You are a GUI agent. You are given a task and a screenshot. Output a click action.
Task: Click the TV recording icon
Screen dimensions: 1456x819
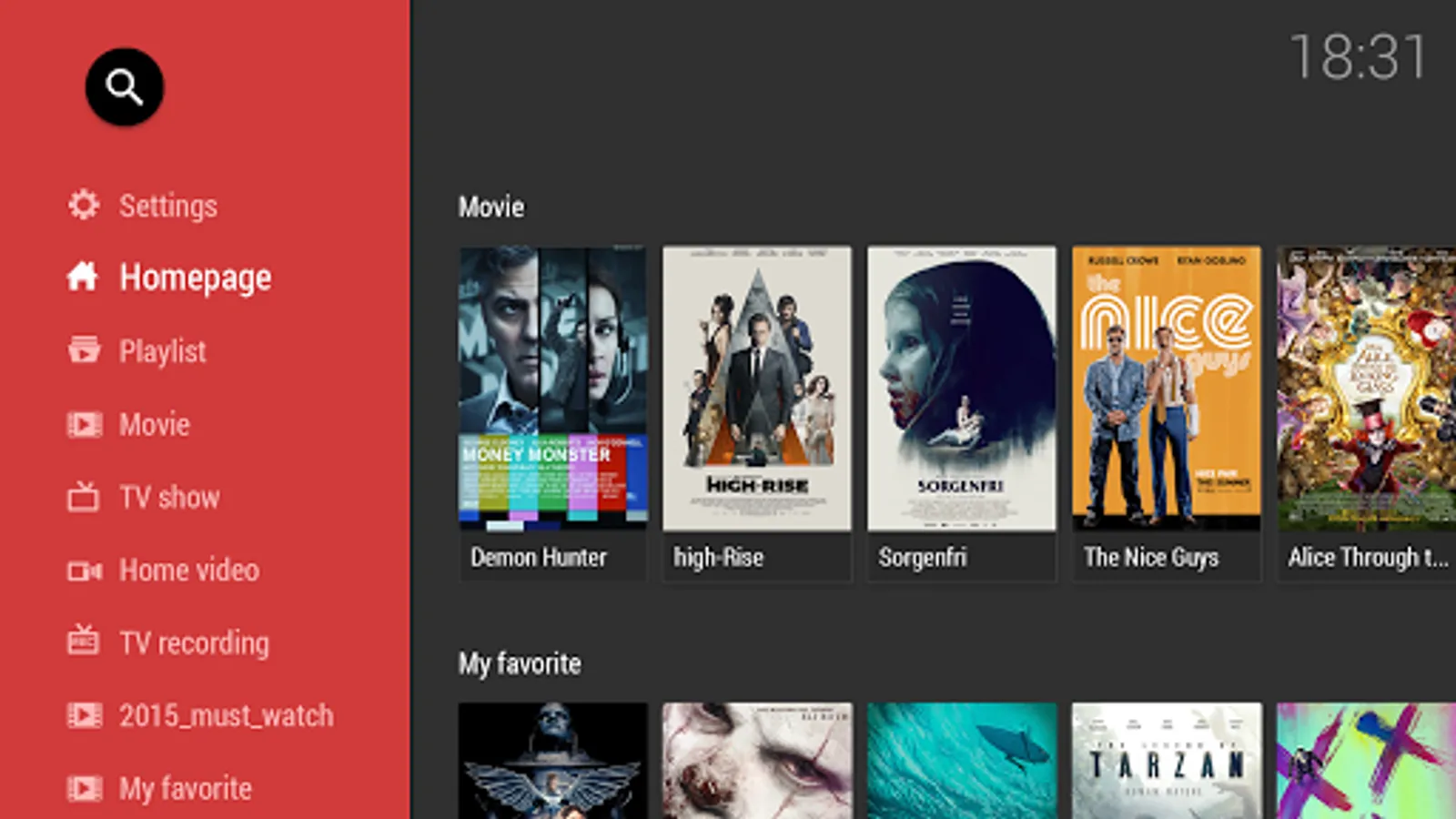[83, 641]
